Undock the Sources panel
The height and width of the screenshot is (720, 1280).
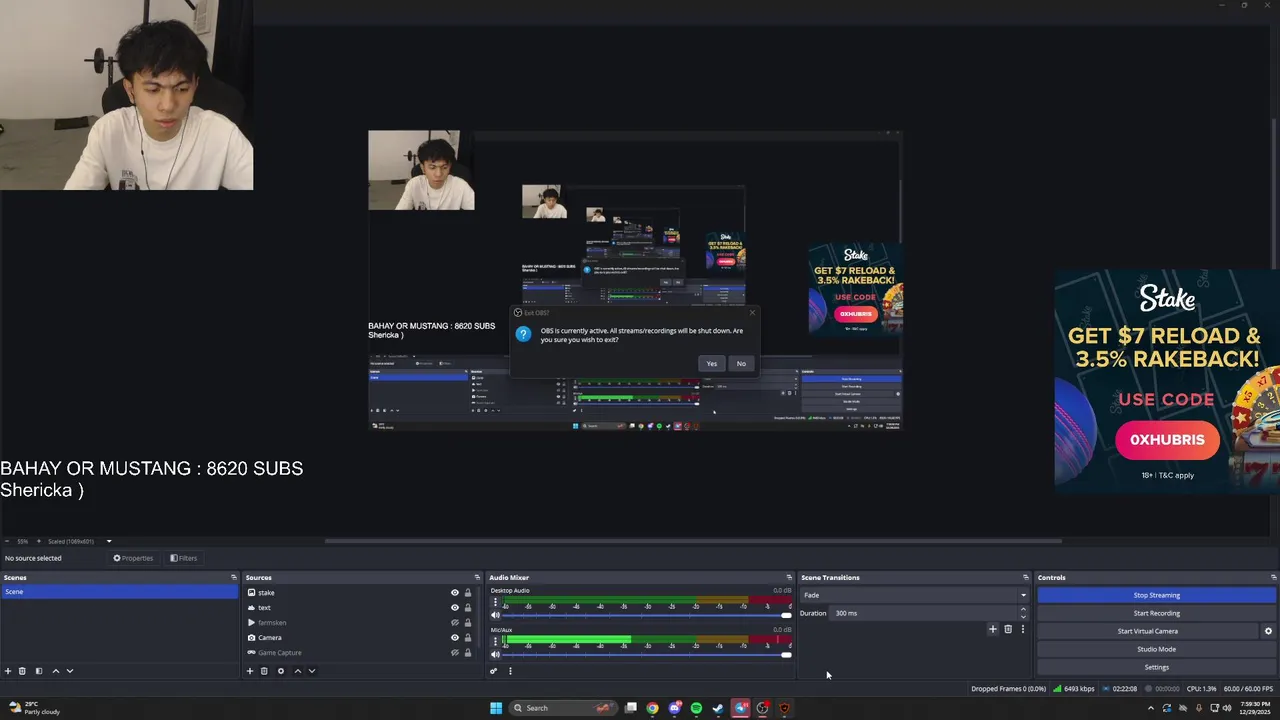pyautogui.click(x=478, y=577)
